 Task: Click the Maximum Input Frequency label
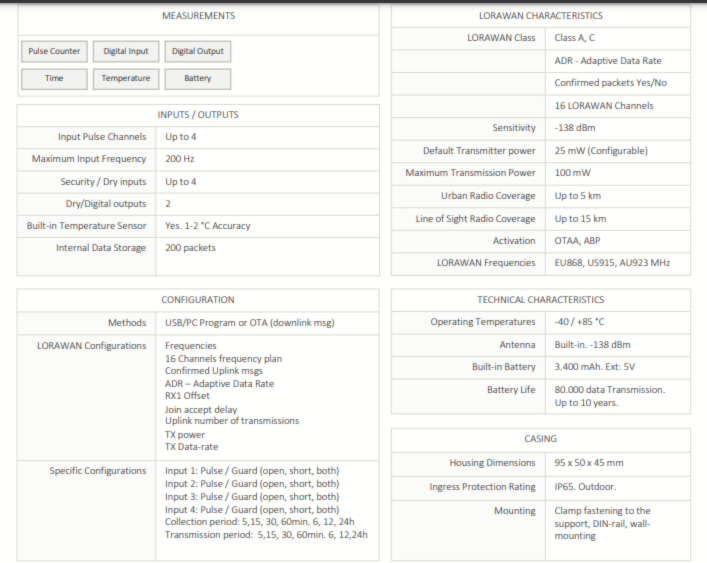tap(89, 159)
